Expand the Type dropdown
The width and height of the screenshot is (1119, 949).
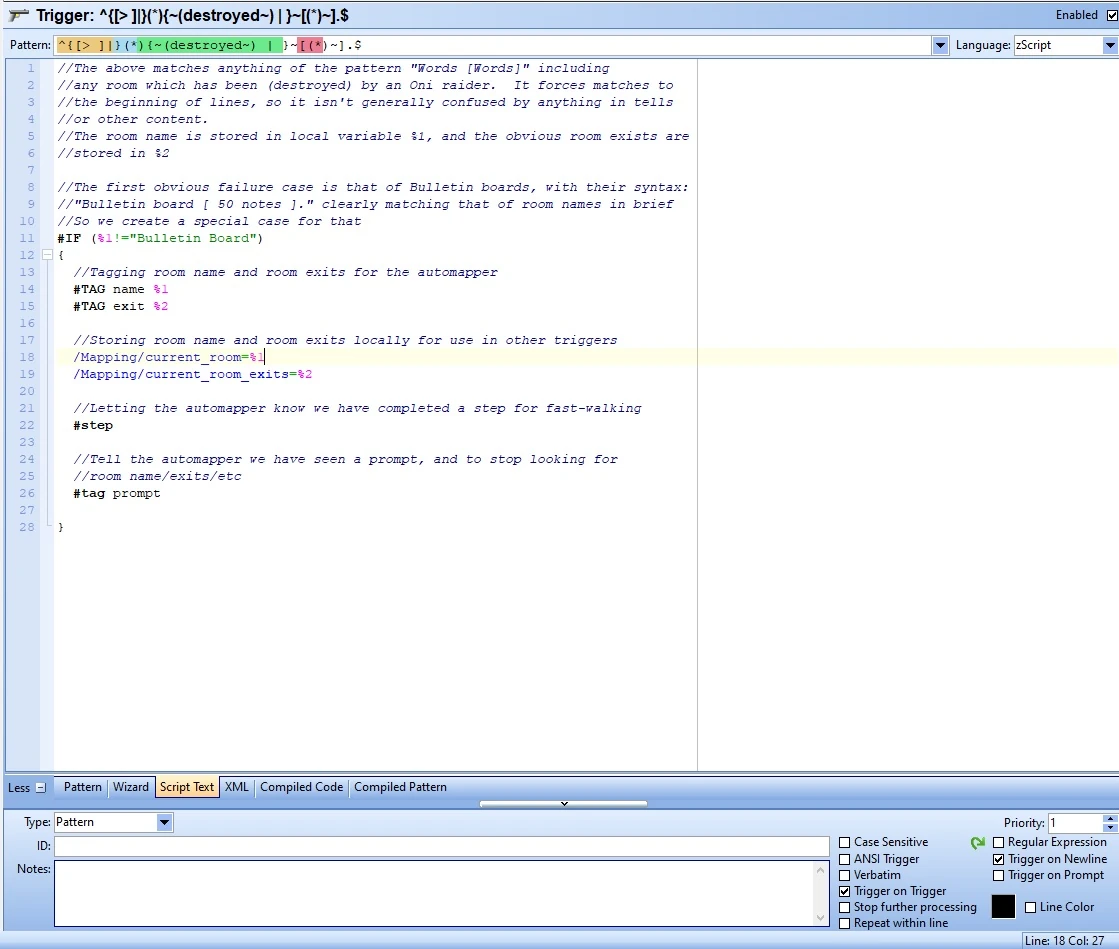[164, 823]
